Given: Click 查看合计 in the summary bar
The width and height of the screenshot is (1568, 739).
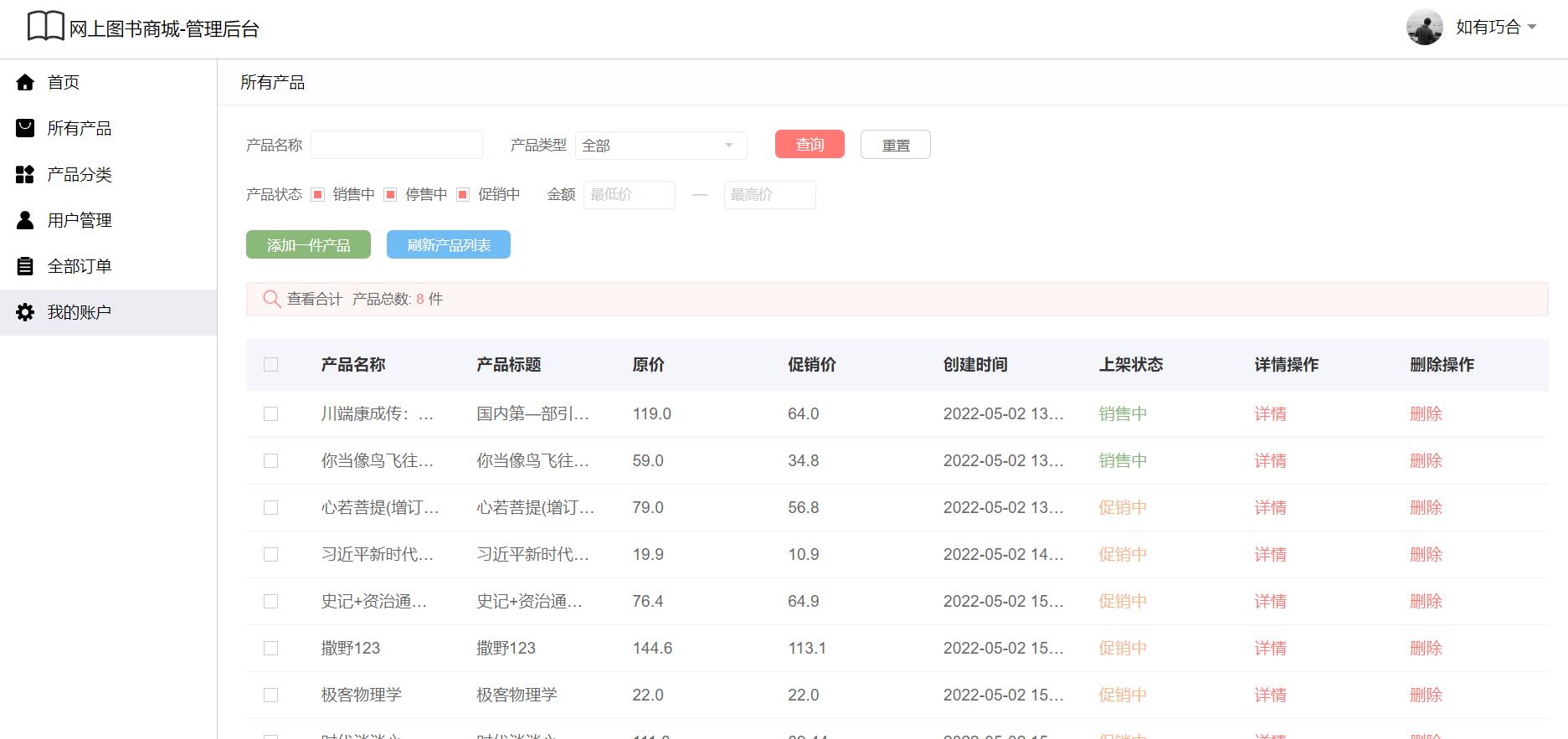Looking at the screenshot, I should (x=315, y=299).
